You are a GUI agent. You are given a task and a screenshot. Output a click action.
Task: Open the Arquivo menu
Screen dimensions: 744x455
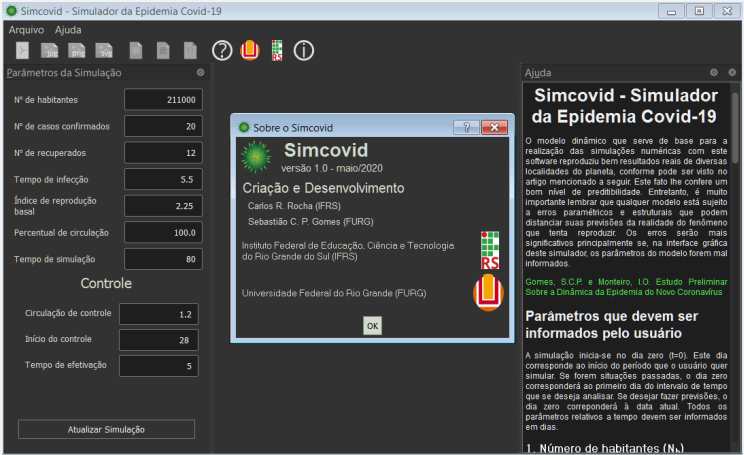(x=26, y=30)
